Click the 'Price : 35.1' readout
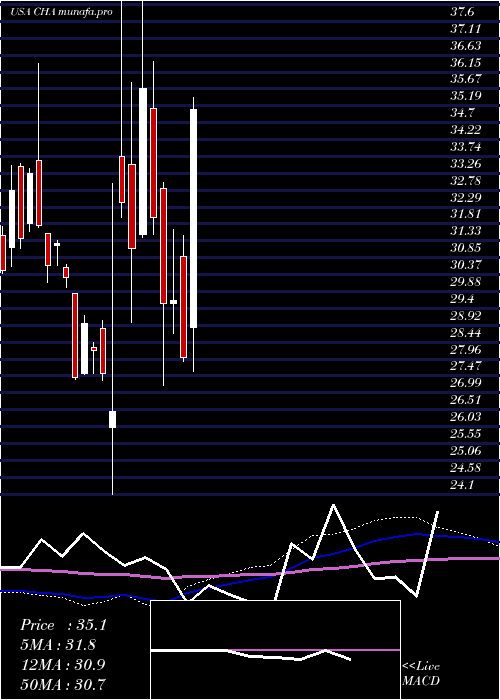This screenshot has width=500, height=700. point(63,625)
